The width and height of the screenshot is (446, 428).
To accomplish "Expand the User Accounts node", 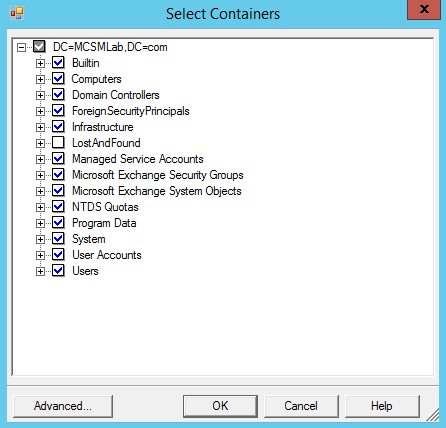I will 40,255.
